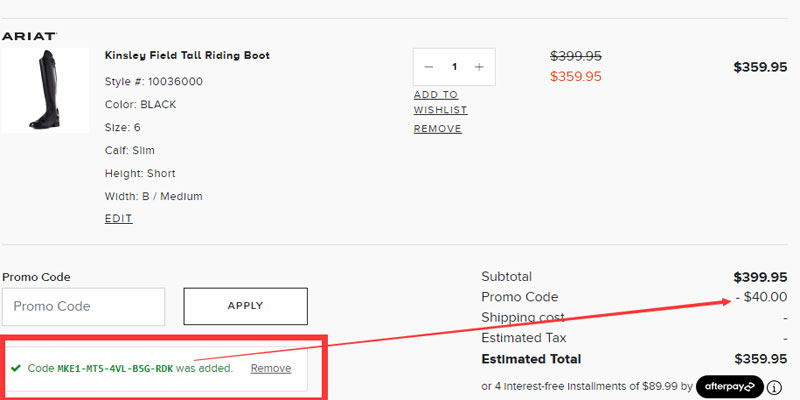Open Kinsley Field Tall Riding Boot product page
Viewport: 800px width, 400px height.
(187, 56)
